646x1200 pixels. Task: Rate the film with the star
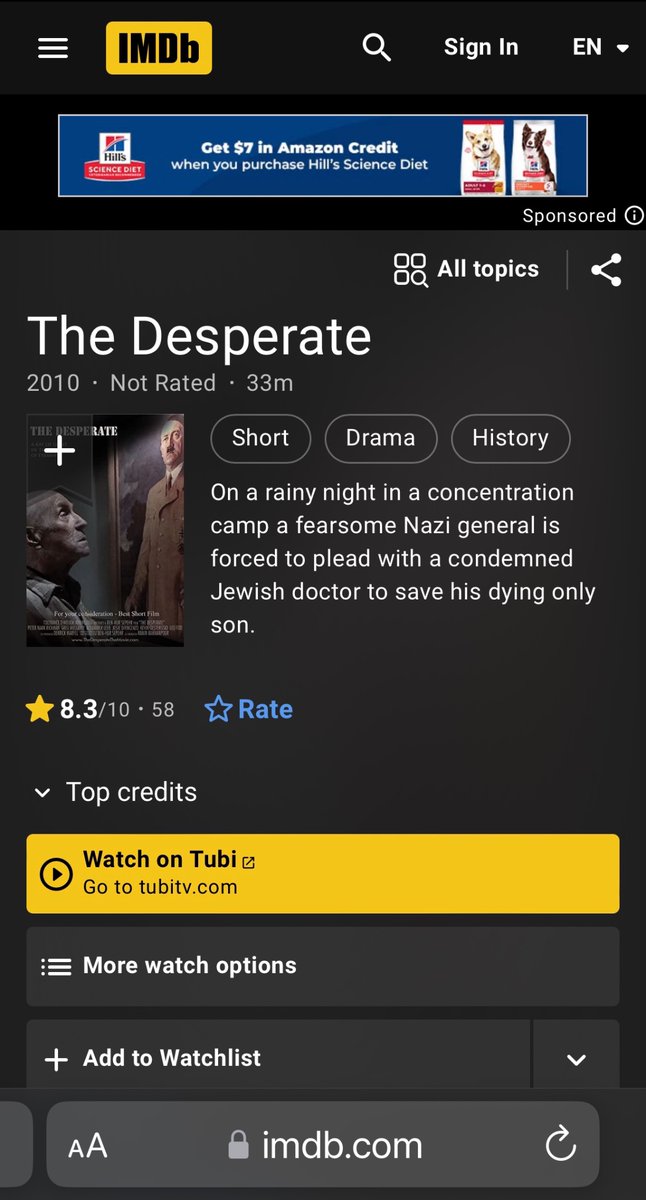pos(249,710)
